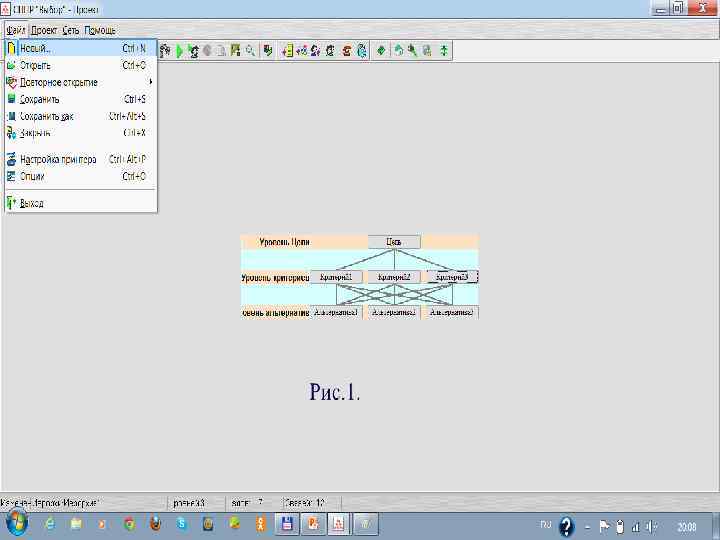Select the Цель node in the hierarchy
The height and width of the screenshot is (540, 720).
pos(394,242)
